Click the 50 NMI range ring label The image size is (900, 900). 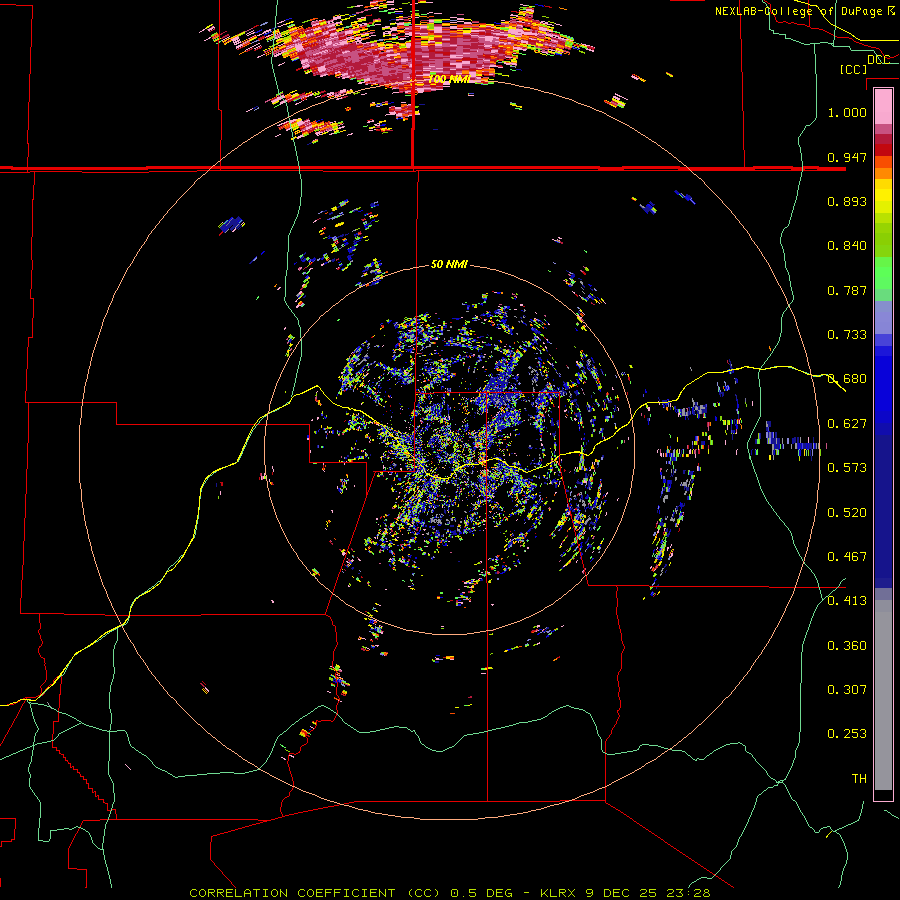tap(449, 264)
